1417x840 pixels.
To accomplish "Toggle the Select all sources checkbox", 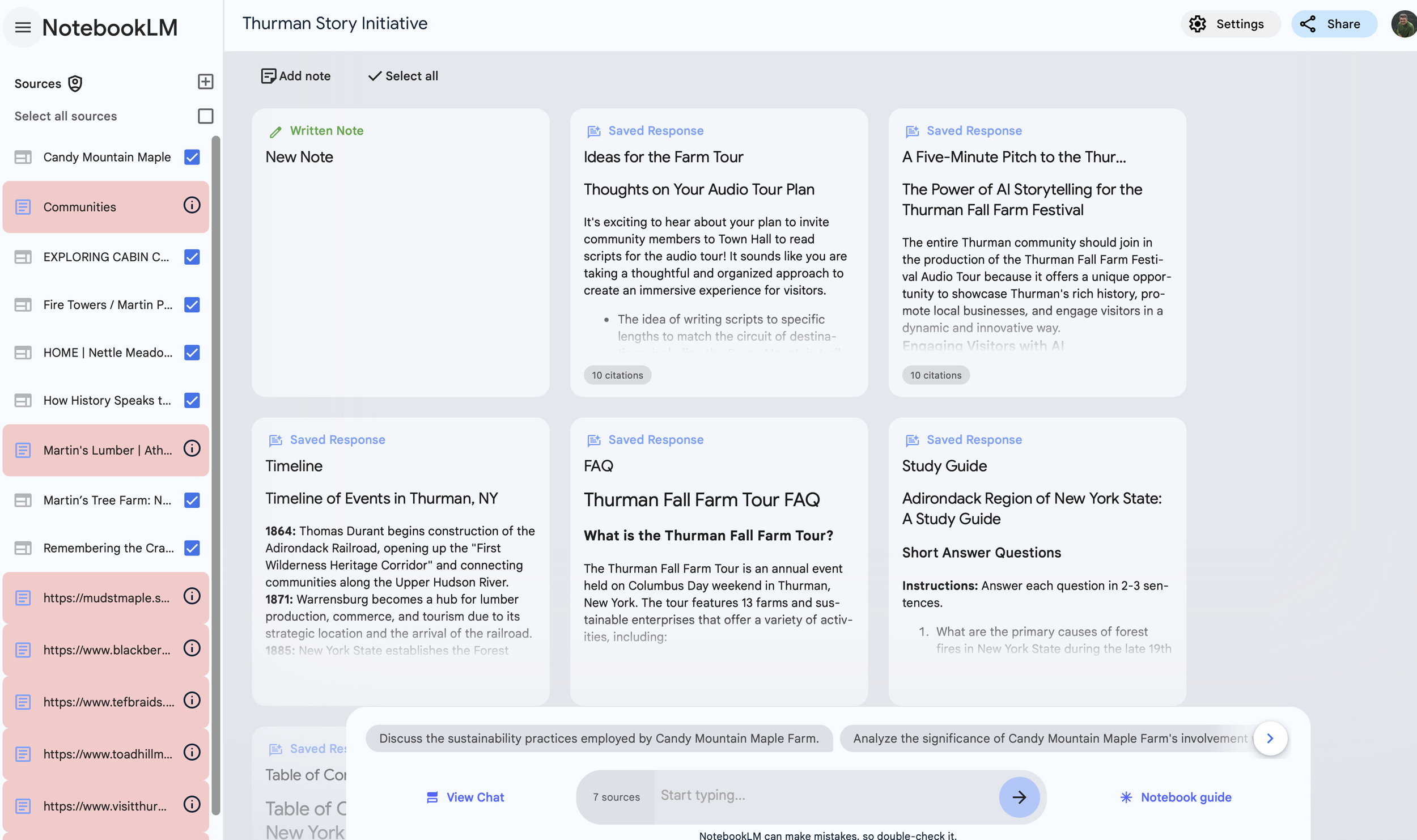I will point(205,116).
